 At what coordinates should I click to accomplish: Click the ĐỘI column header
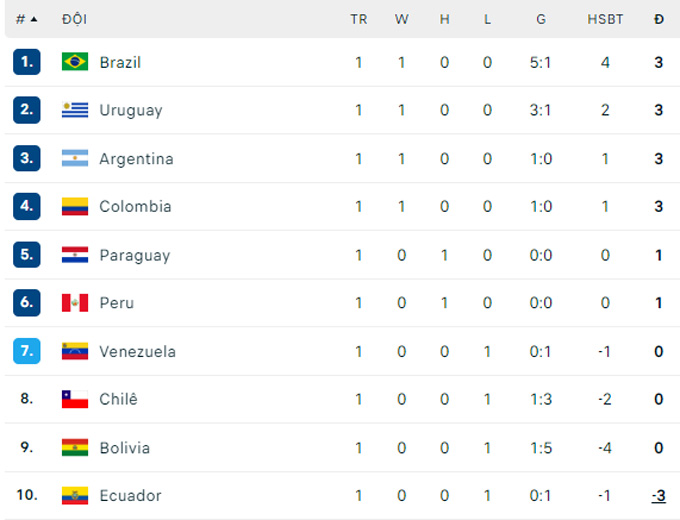(x=74, y=19)
